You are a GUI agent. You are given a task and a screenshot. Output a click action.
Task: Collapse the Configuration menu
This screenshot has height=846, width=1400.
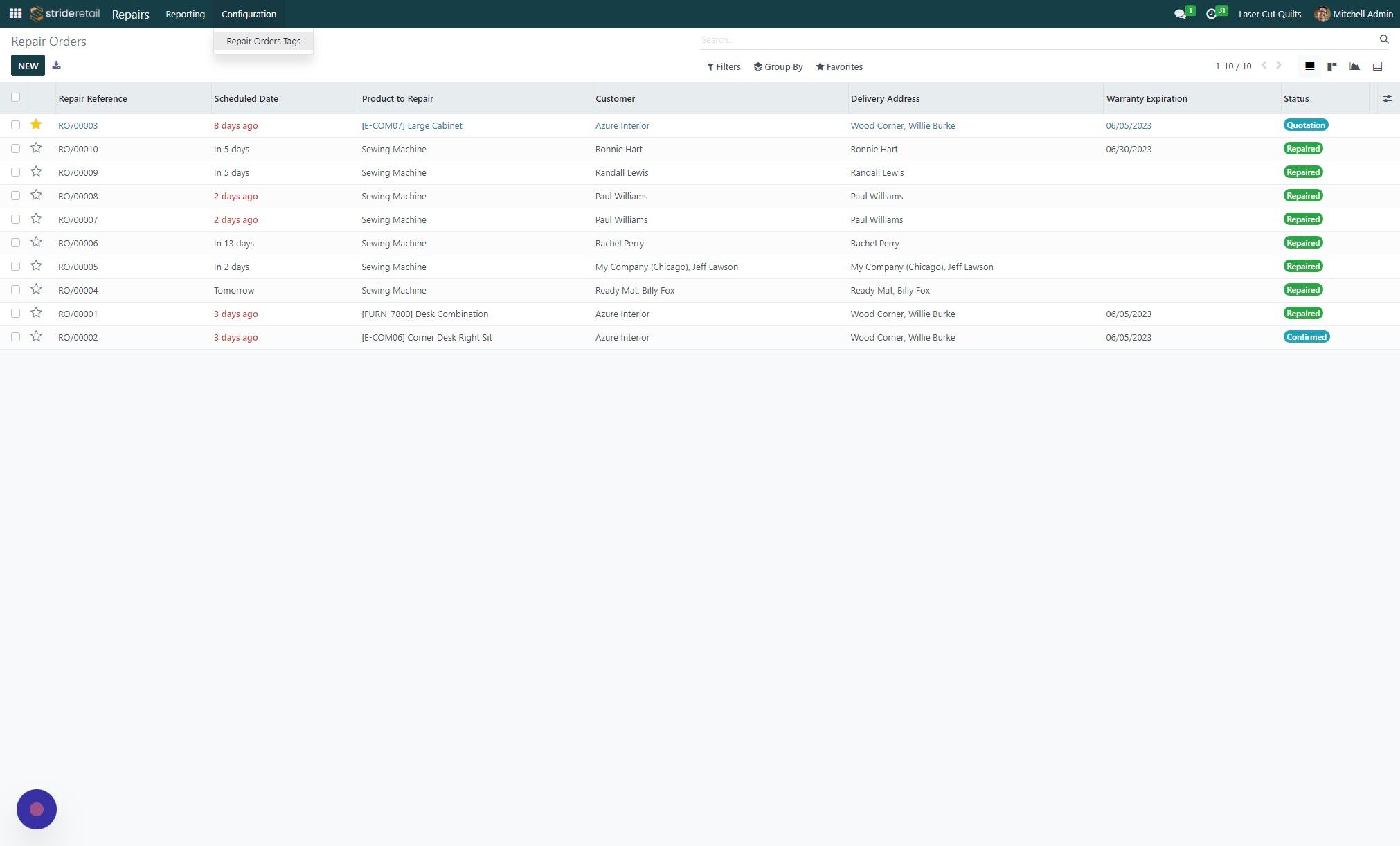coord(249,14)
